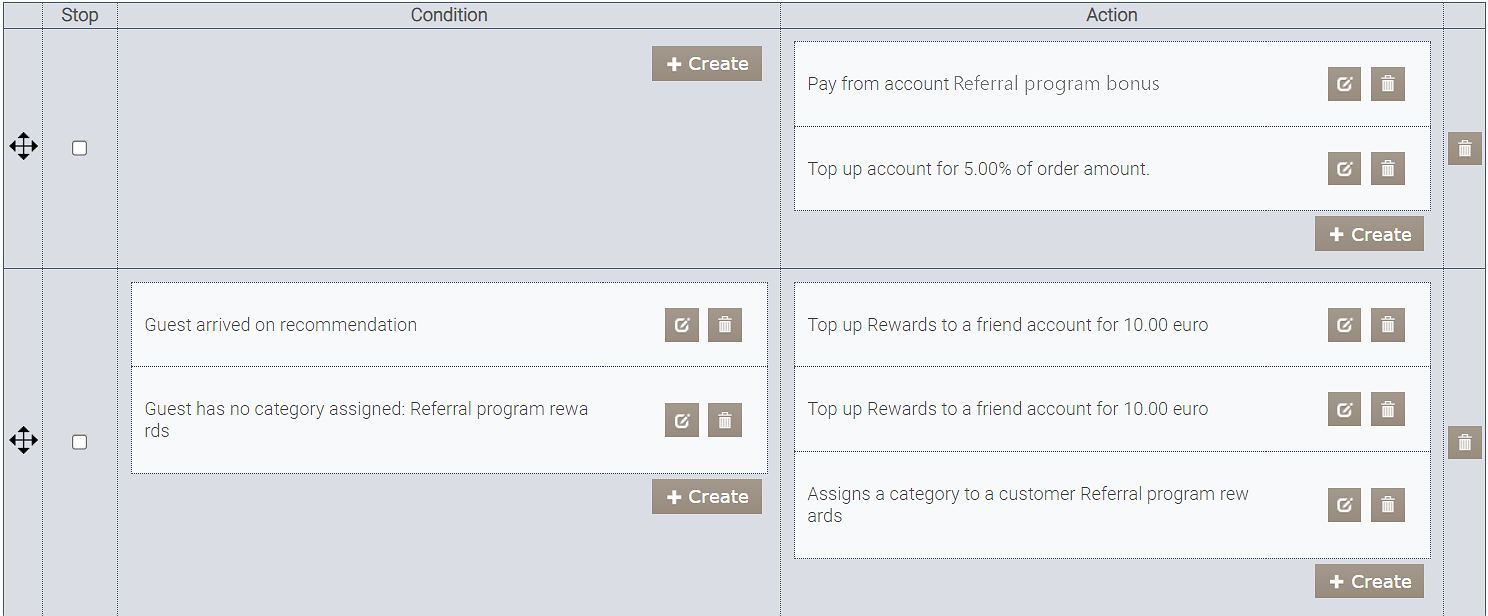The height and width of the screenshot is (616, 1488).
Task: Edit the 'Top up account for 5.00%' action
Action: tap(1344, 169)
